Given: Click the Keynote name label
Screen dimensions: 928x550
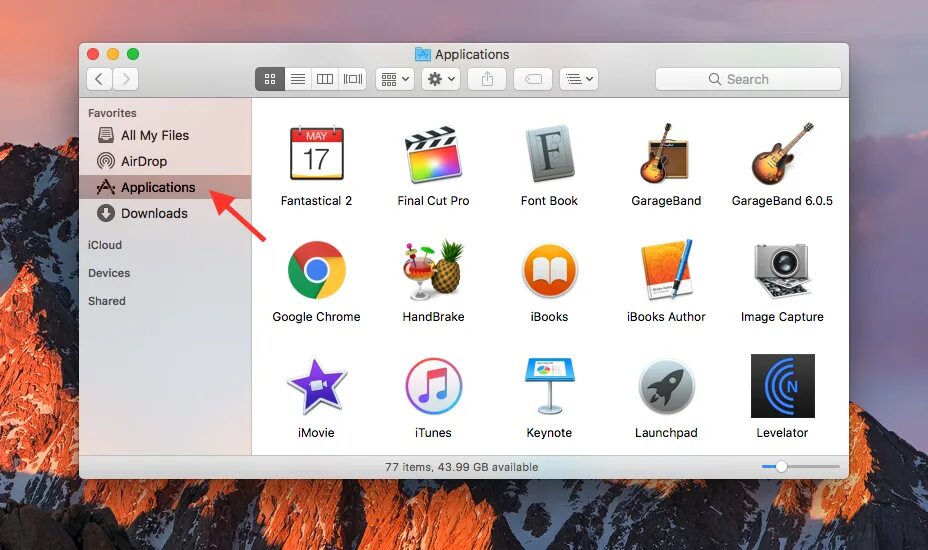Looking at the screenshot, I should click(549, 433).
